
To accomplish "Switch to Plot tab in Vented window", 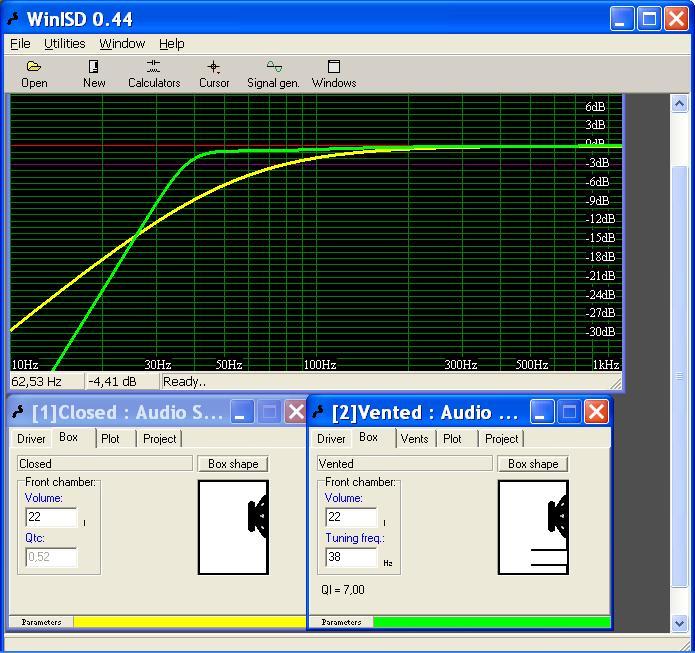I will (452, 439).
